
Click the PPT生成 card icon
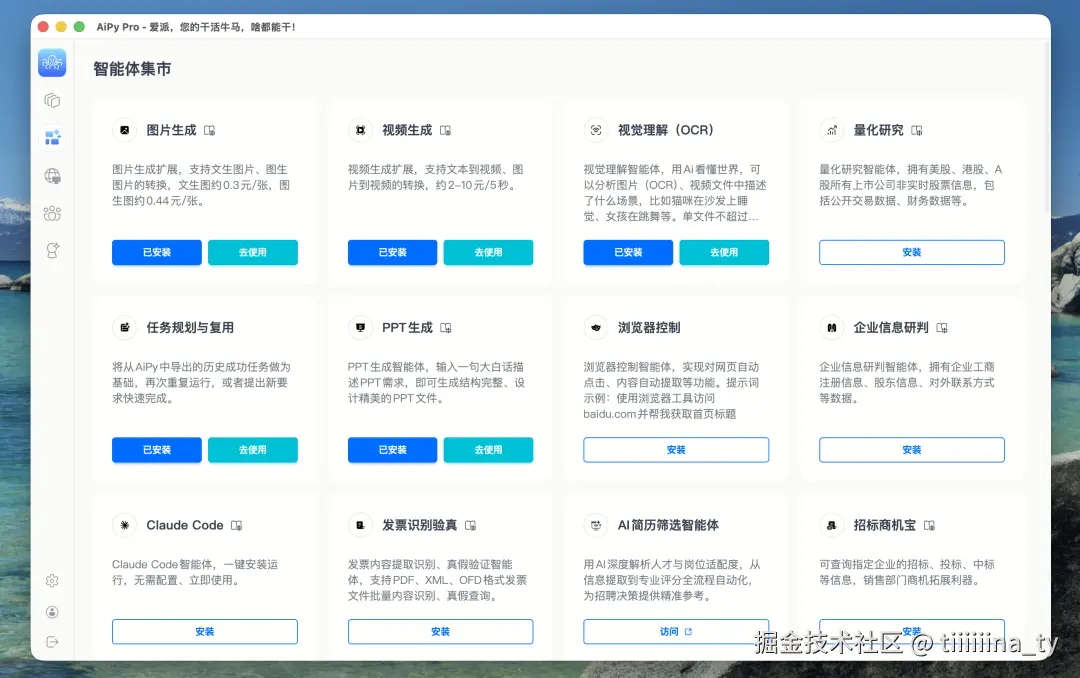(x=360, y=327)
